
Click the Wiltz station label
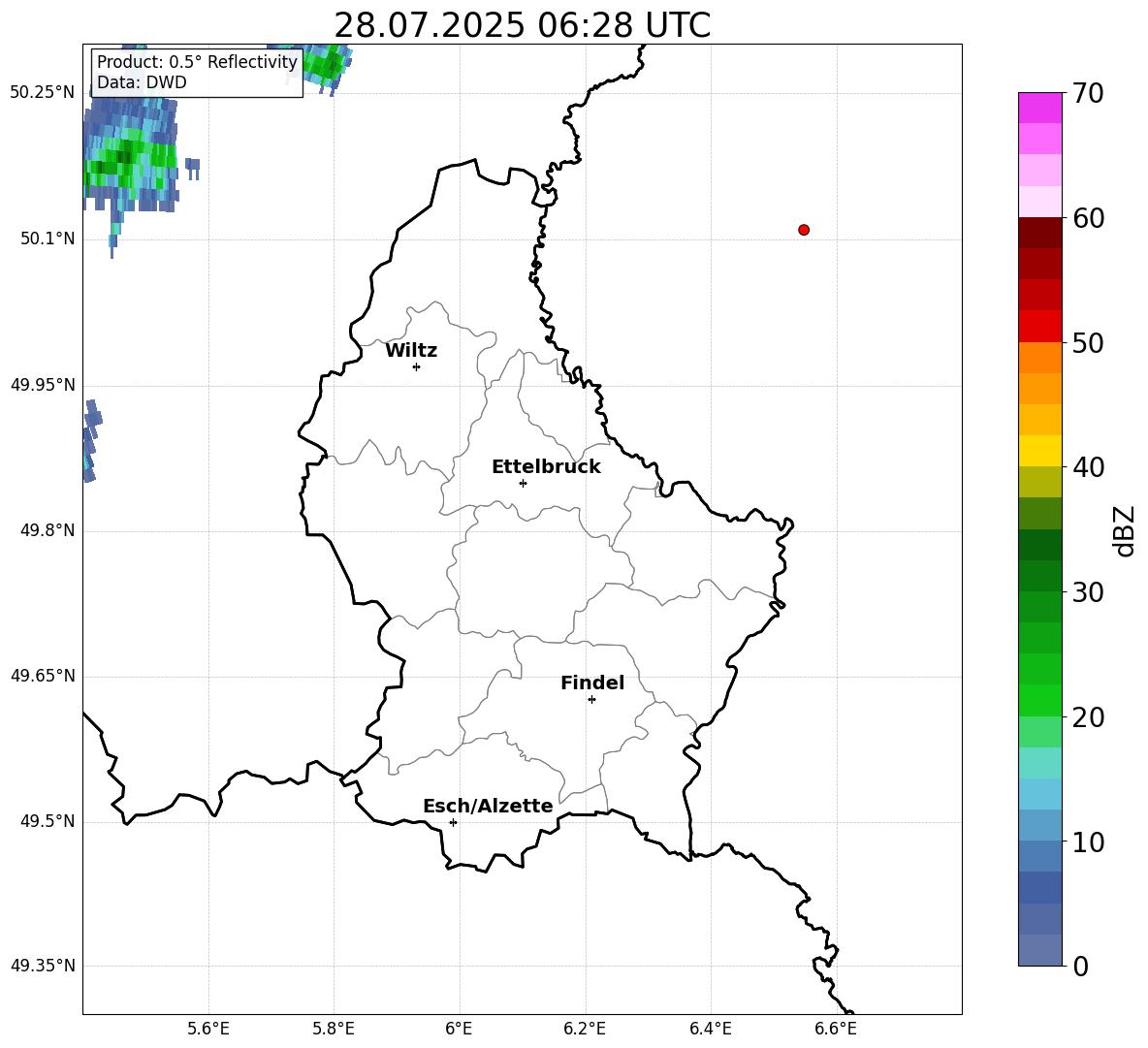(x=411, y=351)
